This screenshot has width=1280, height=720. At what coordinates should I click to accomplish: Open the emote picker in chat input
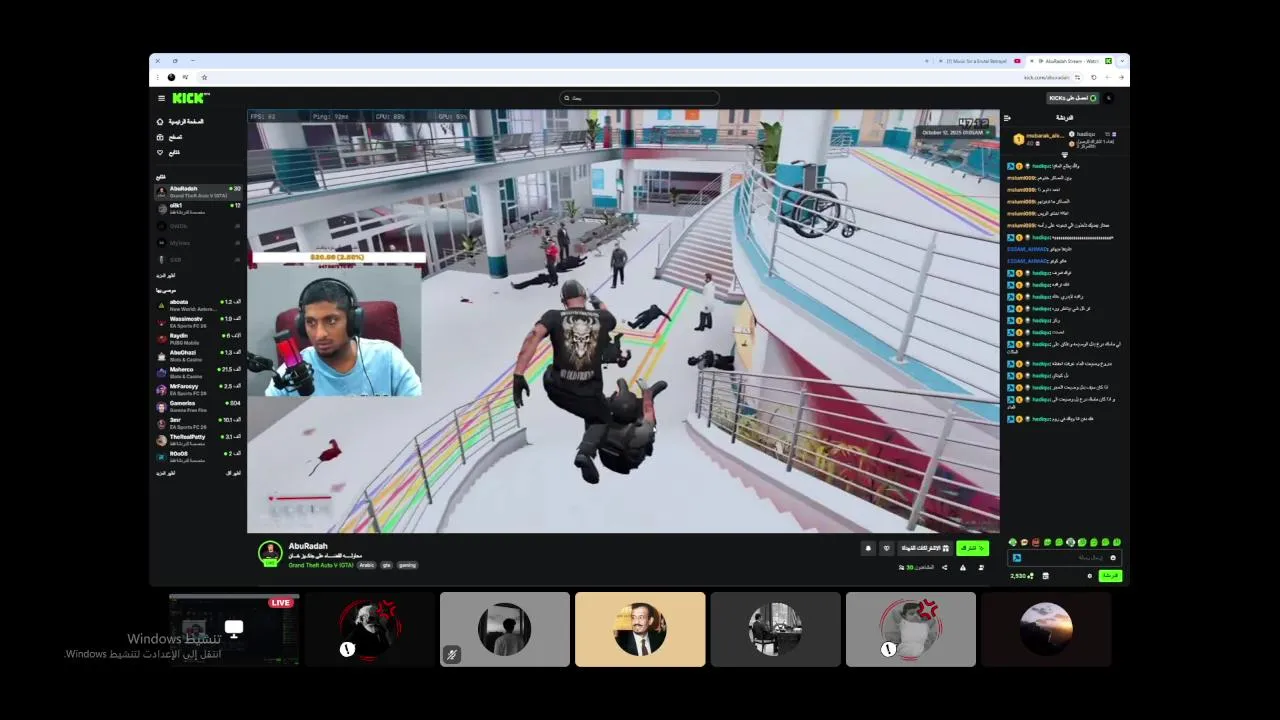[x=1113, y=558]
